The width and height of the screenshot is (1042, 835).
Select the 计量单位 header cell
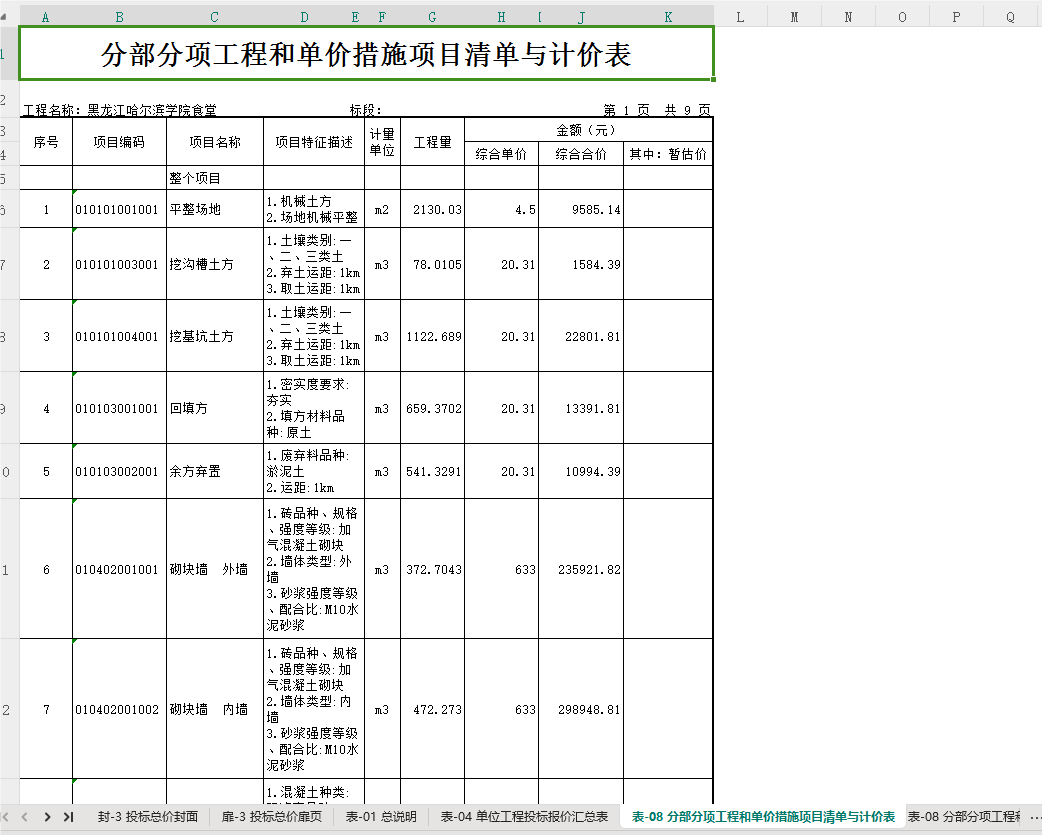tap(382, 141)
